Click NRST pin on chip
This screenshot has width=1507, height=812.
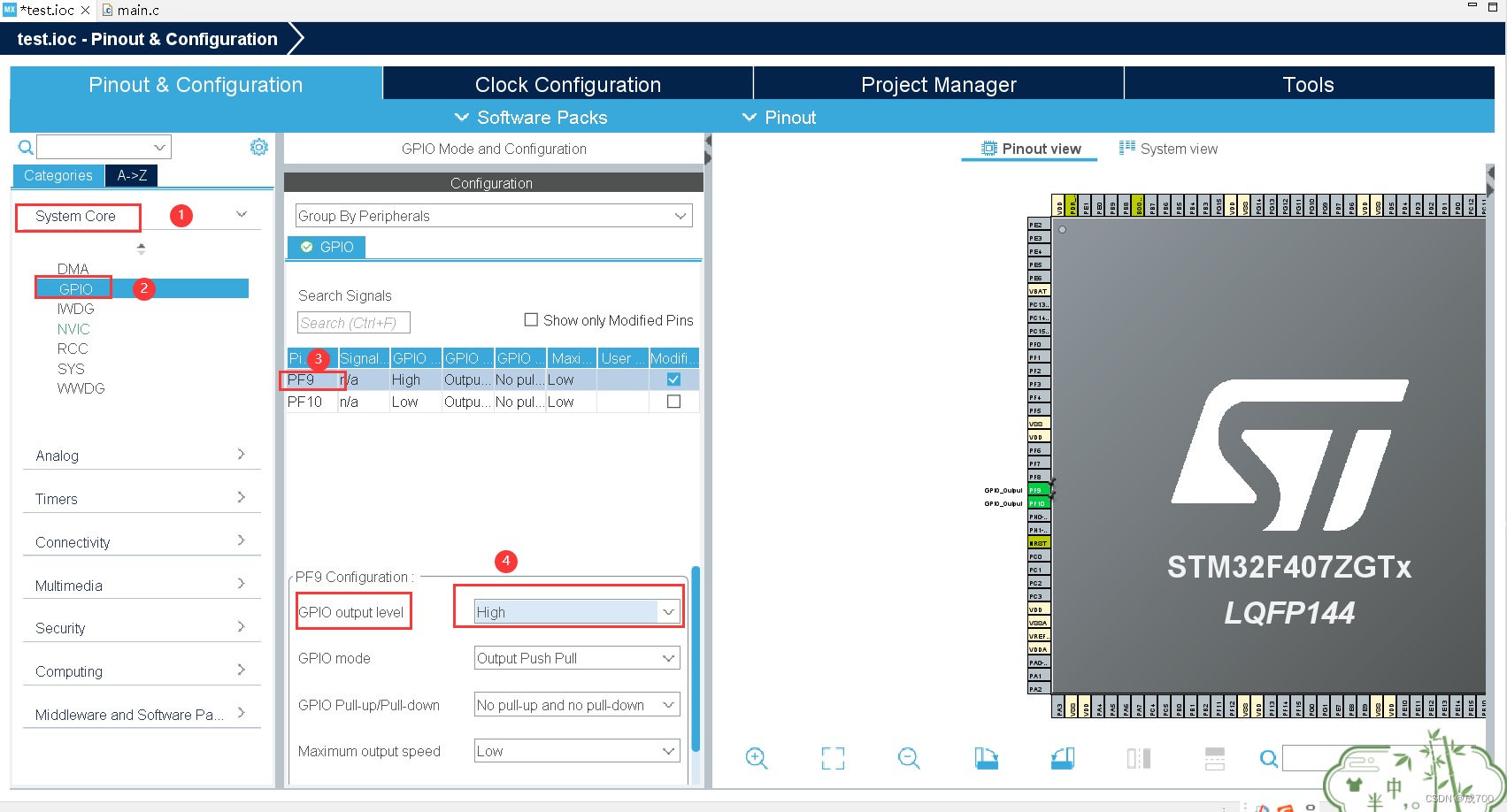pyautogui.click(x=1038, y=543)
